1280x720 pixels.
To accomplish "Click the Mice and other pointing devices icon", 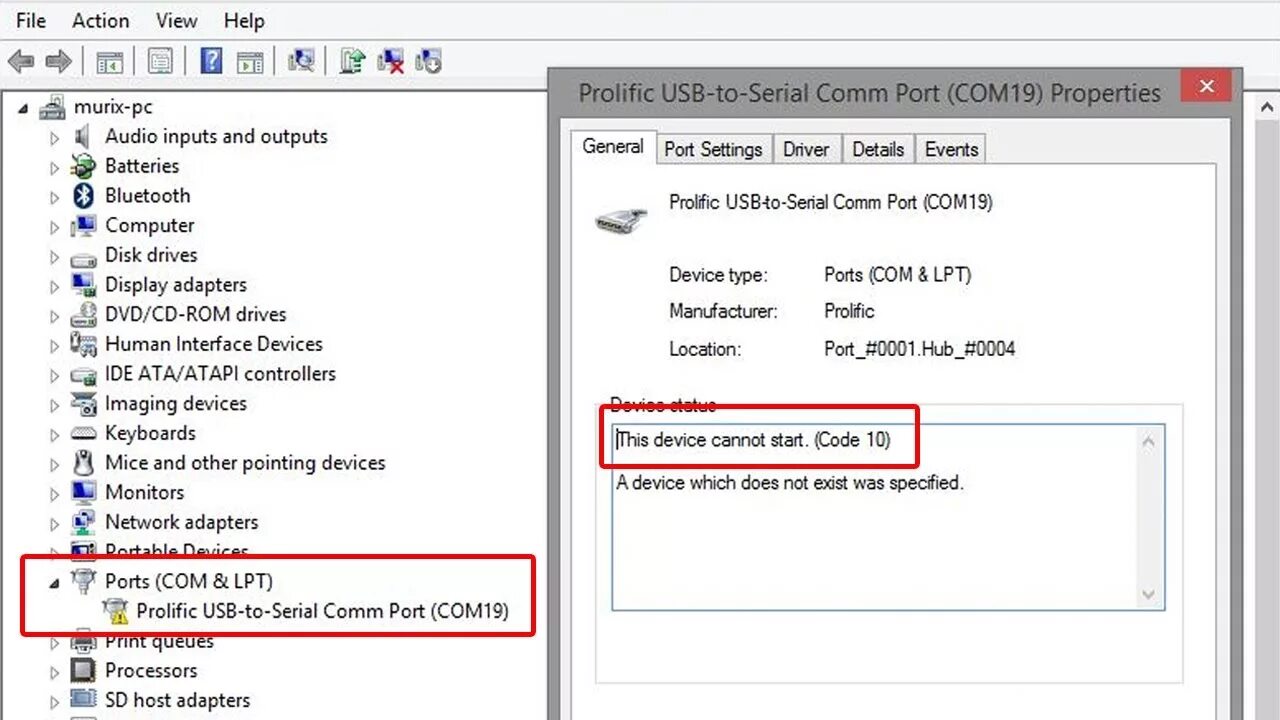I will click(x=84, y=463).
